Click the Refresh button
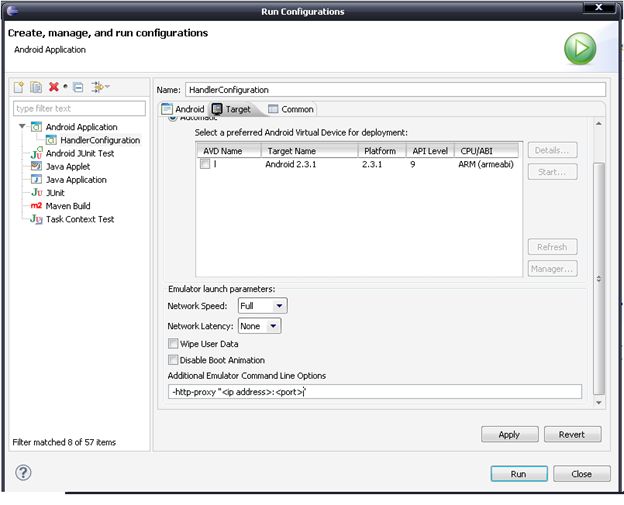Screen dimensions: 624x505 click(x=552, y=247)
